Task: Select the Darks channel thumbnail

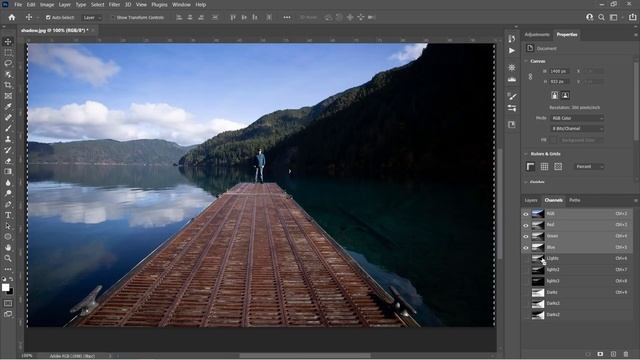Action: (538, 293)
